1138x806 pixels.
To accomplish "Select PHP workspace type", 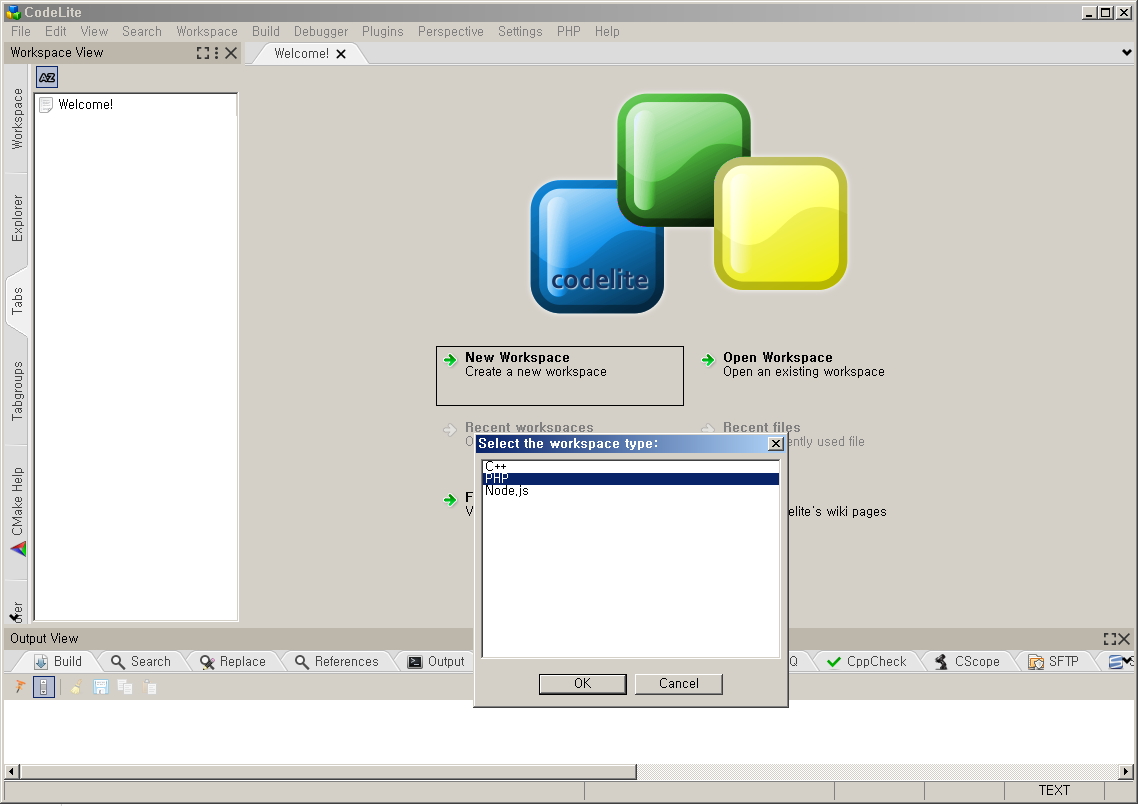I will (631, 479).
